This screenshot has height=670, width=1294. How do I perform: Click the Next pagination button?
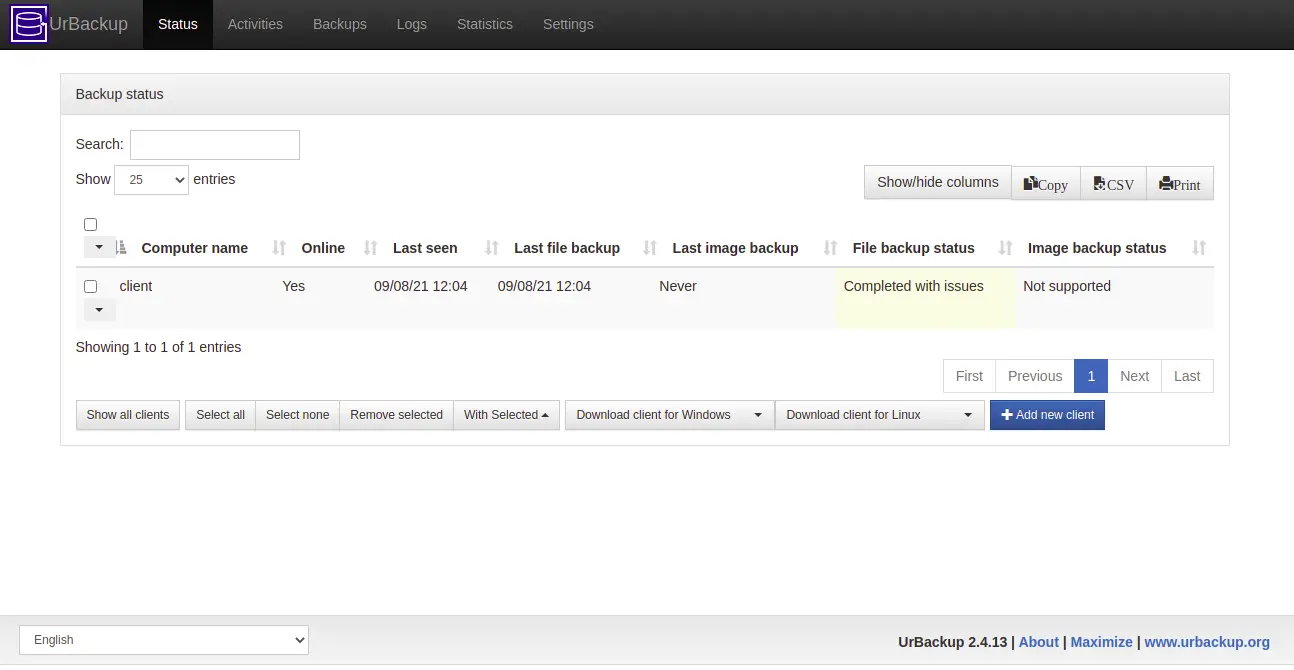point(1134,376)
